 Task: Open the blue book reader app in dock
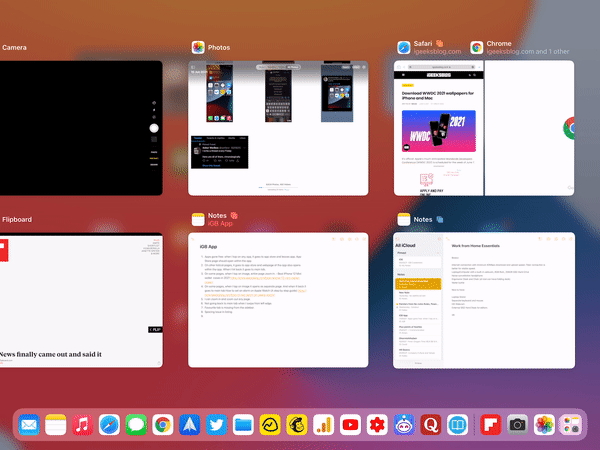tap(457, 425)
